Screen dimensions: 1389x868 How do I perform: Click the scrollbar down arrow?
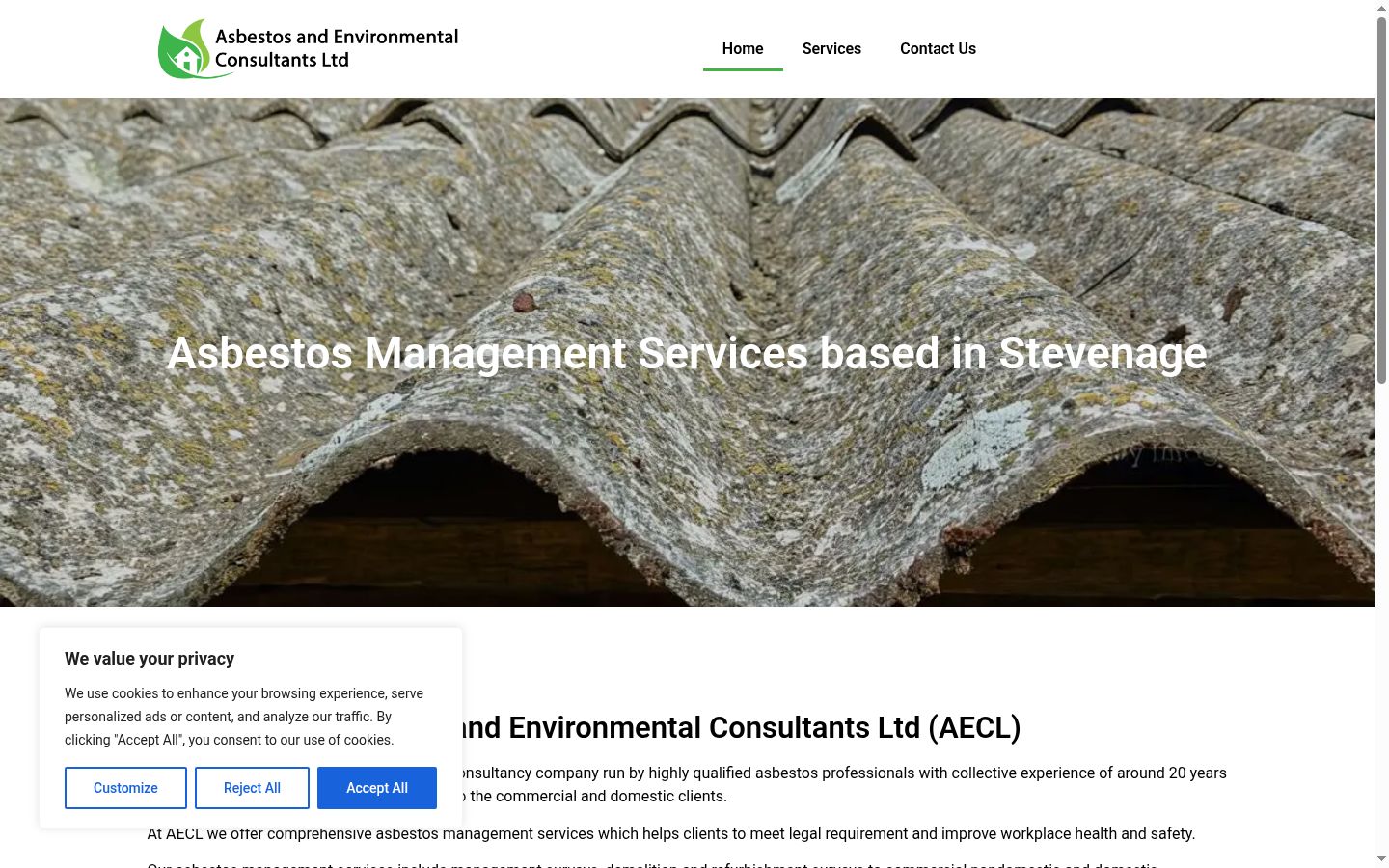(1381, 859)
